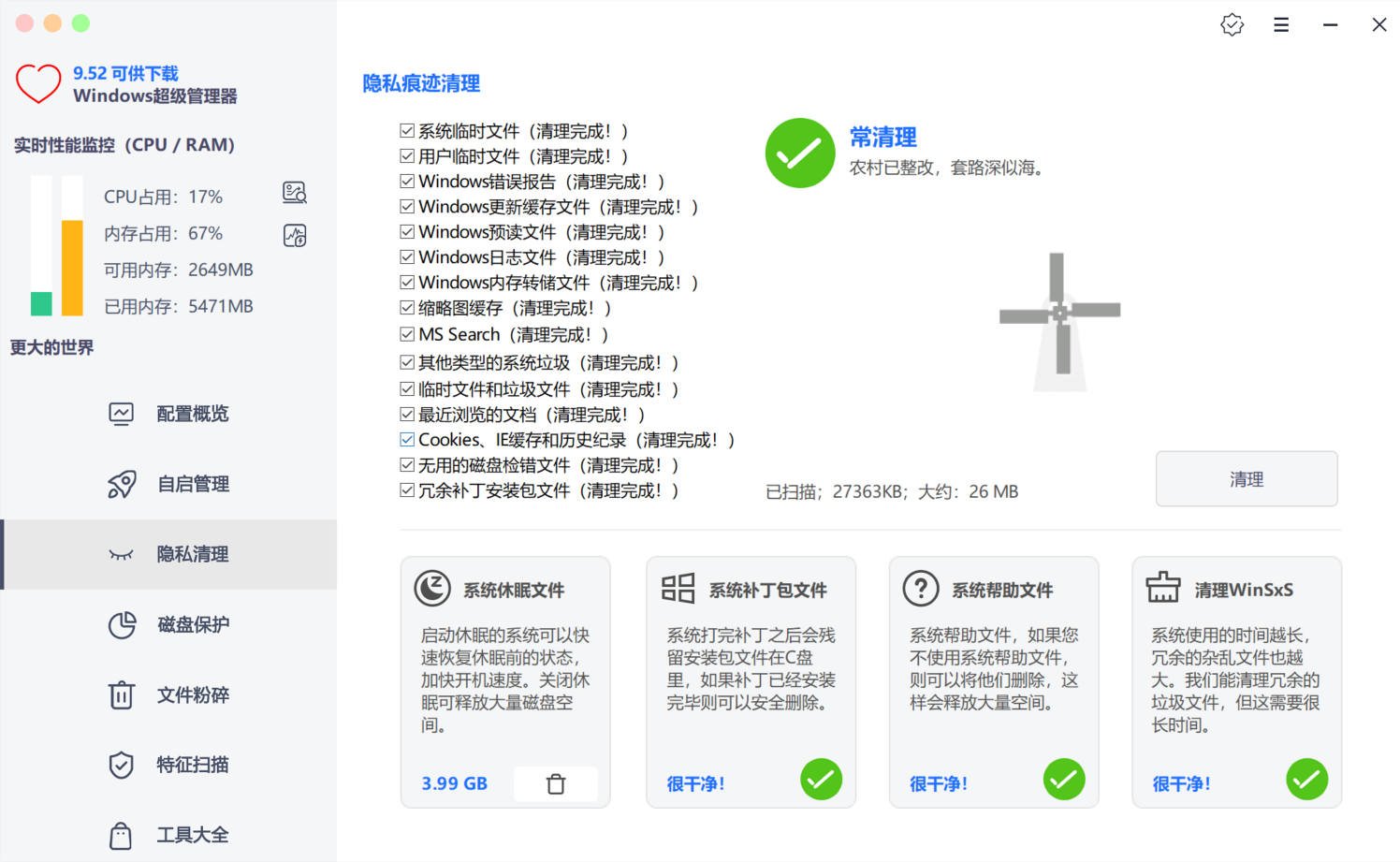
Task: Click the 3.99 GB hibernation size label
Action: 454,783
